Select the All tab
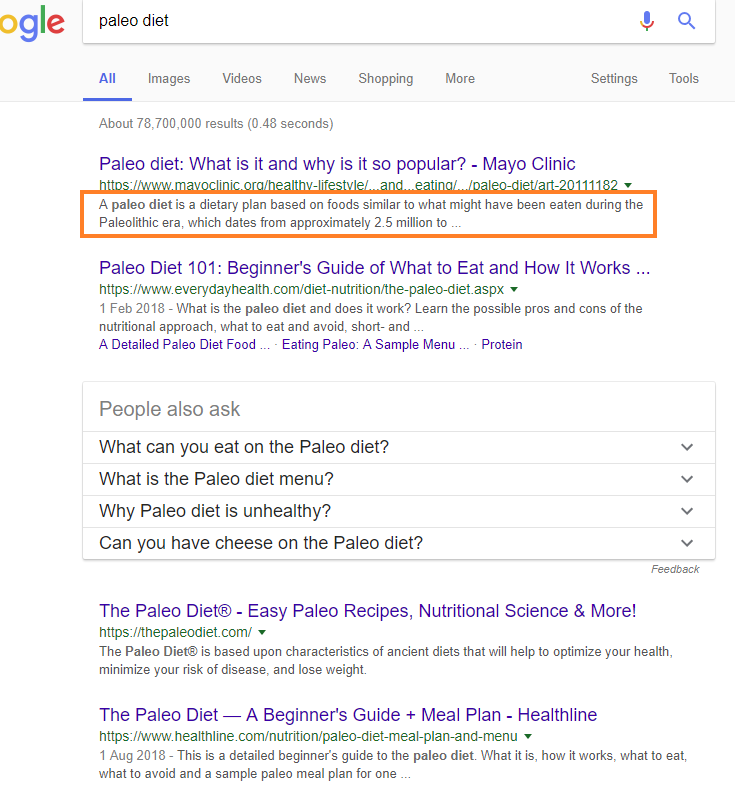The width and height of the screenshot is (735, 796). (x=107, y=79)
